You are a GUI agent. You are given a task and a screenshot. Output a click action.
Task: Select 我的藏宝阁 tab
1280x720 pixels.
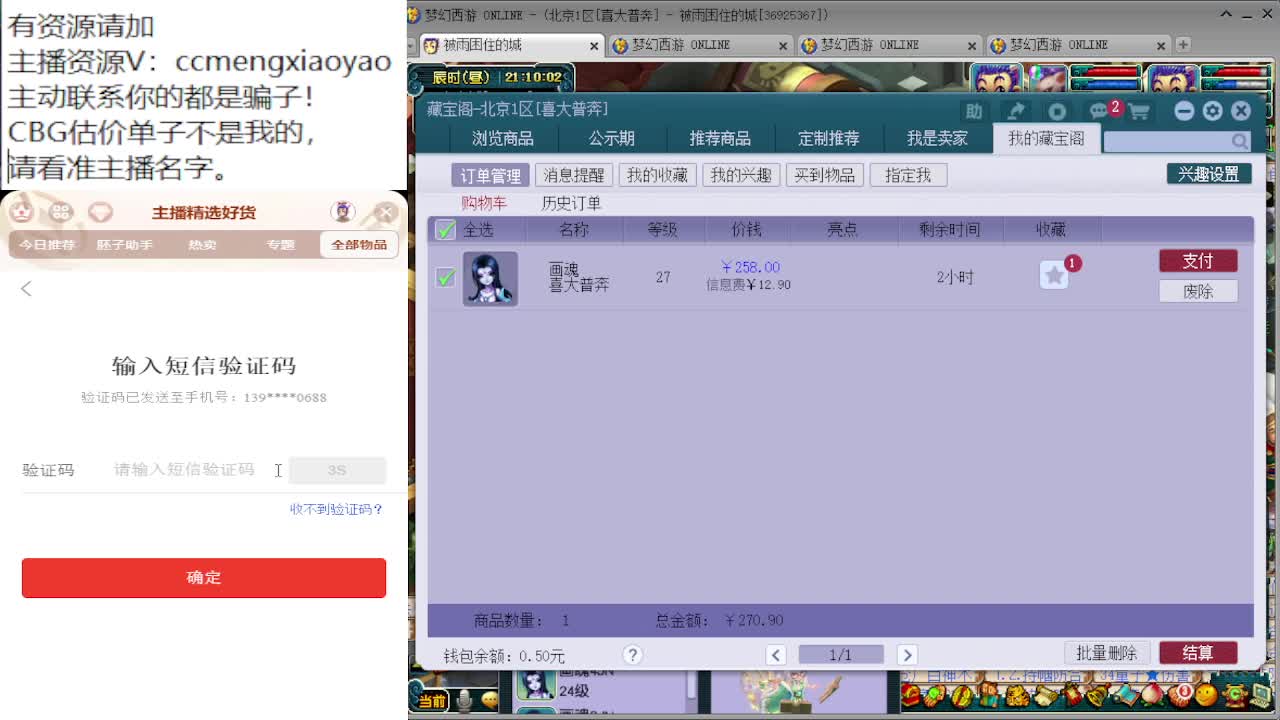click(x=1046, y=139)
